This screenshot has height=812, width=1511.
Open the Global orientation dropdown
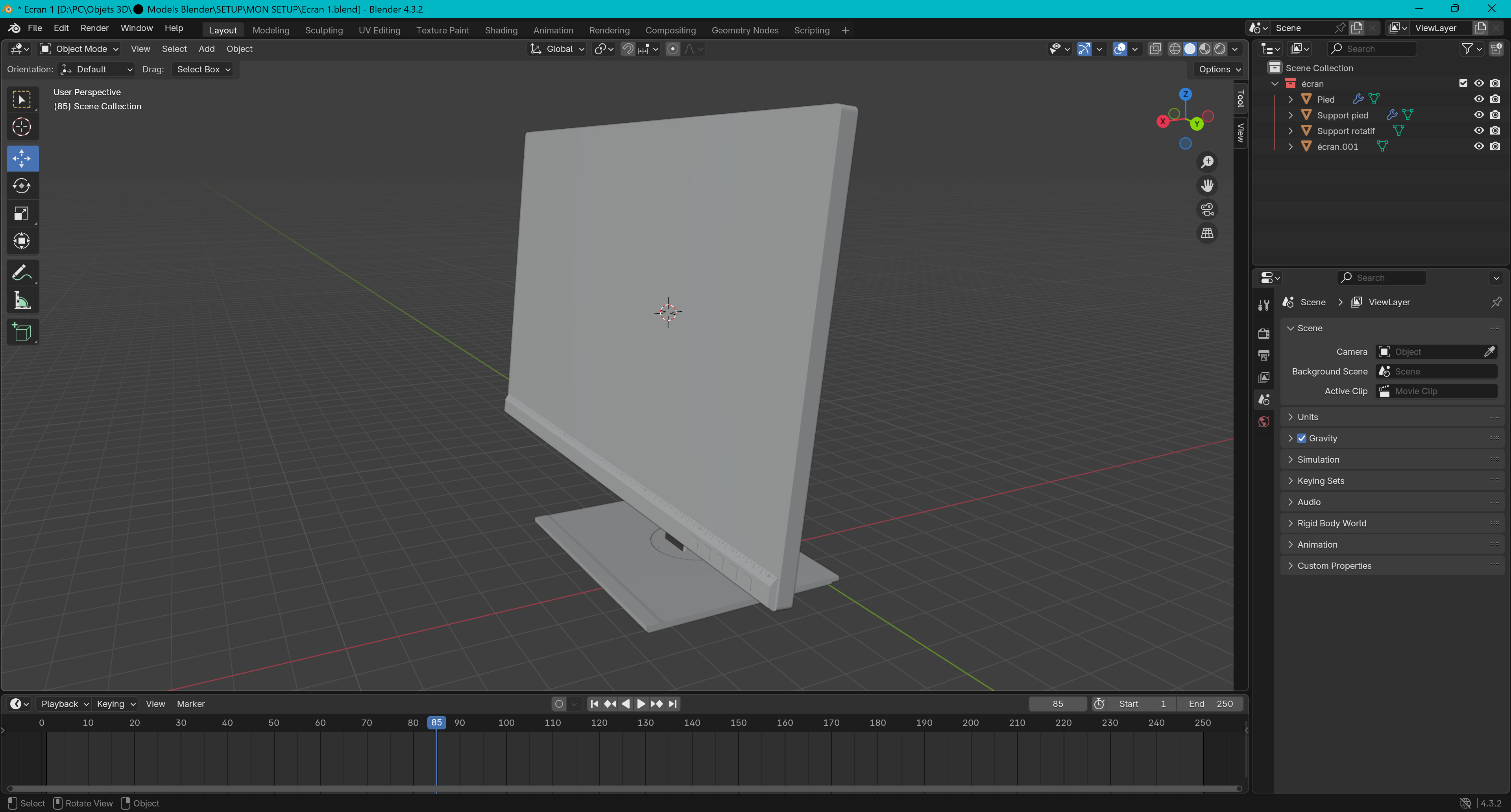557,49
